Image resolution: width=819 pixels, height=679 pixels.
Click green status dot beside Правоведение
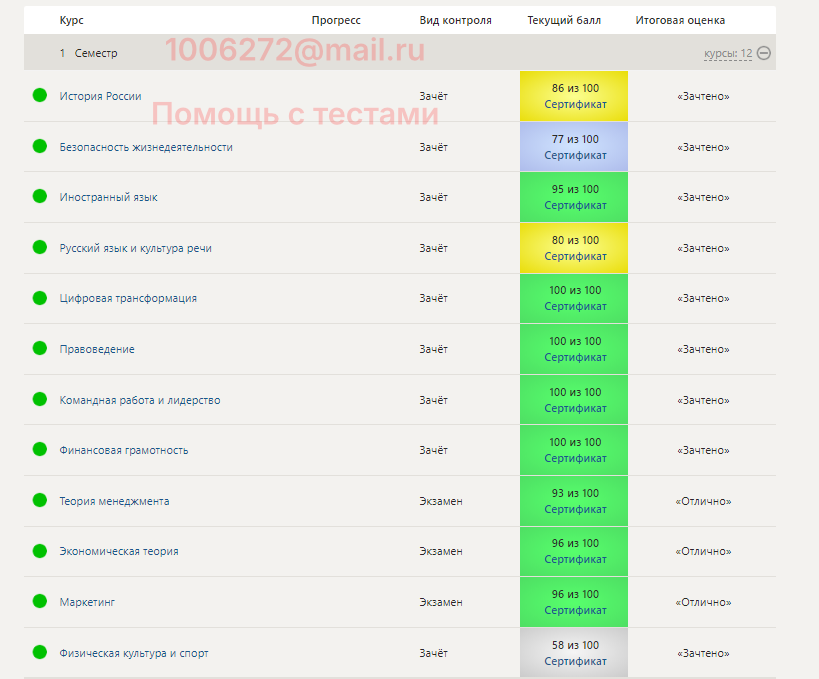point(40,348)
